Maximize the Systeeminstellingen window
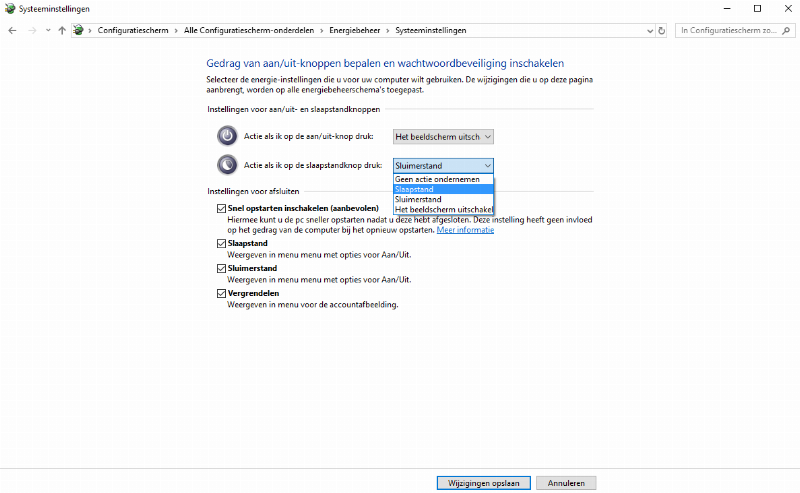This screenshot has height=493, width=800. [758, 8]
